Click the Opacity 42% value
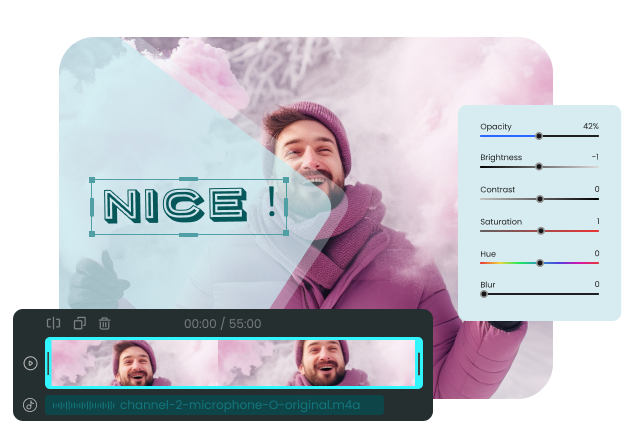The image size is (622, 421). pos(591,126)
